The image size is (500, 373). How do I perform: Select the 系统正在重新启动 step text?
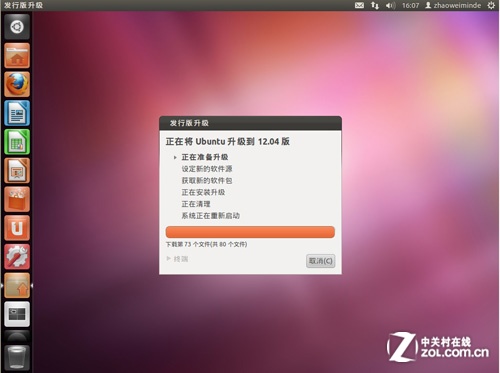[x=210, y=215]
